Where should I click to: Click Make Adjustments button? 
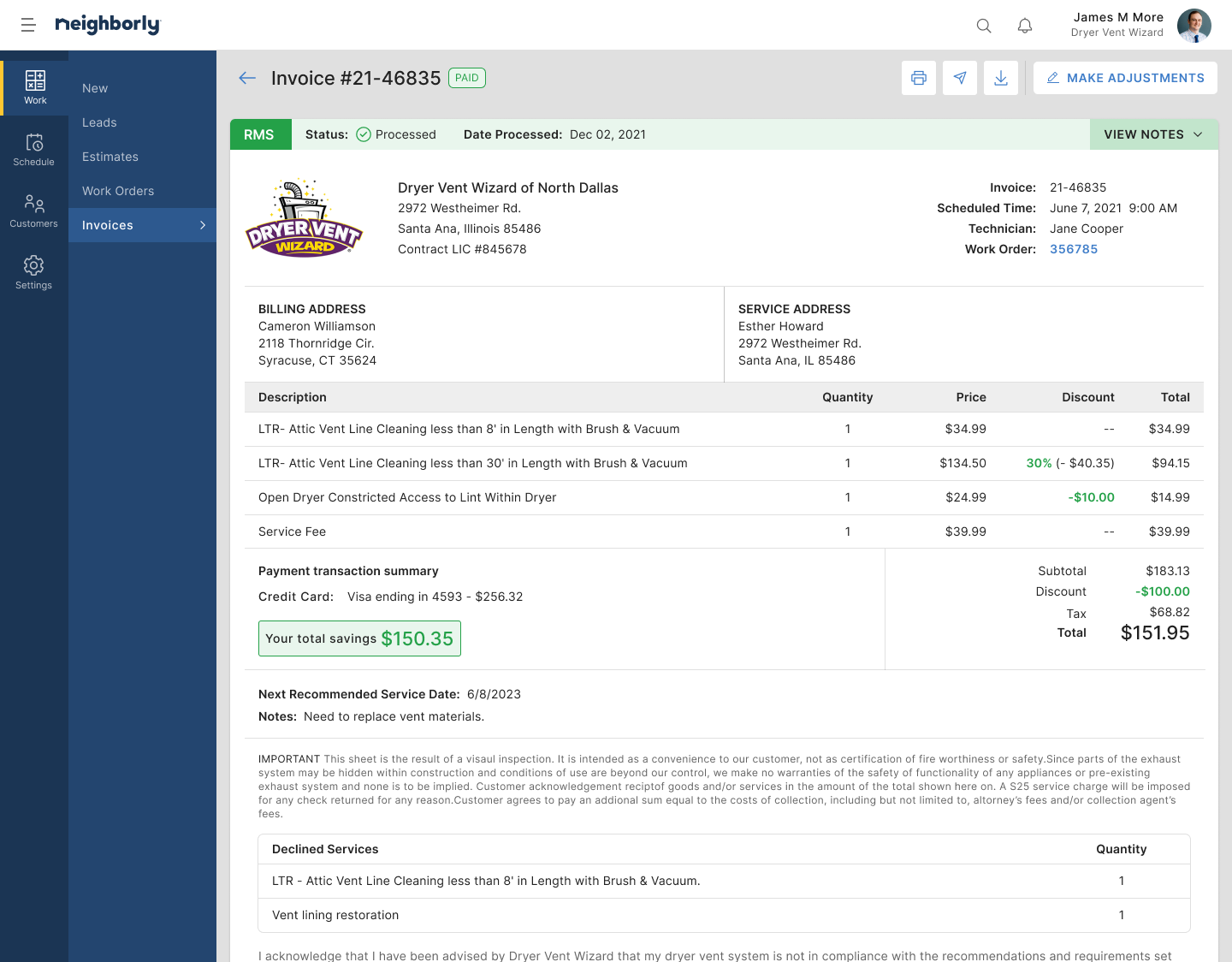point(1125,78)
